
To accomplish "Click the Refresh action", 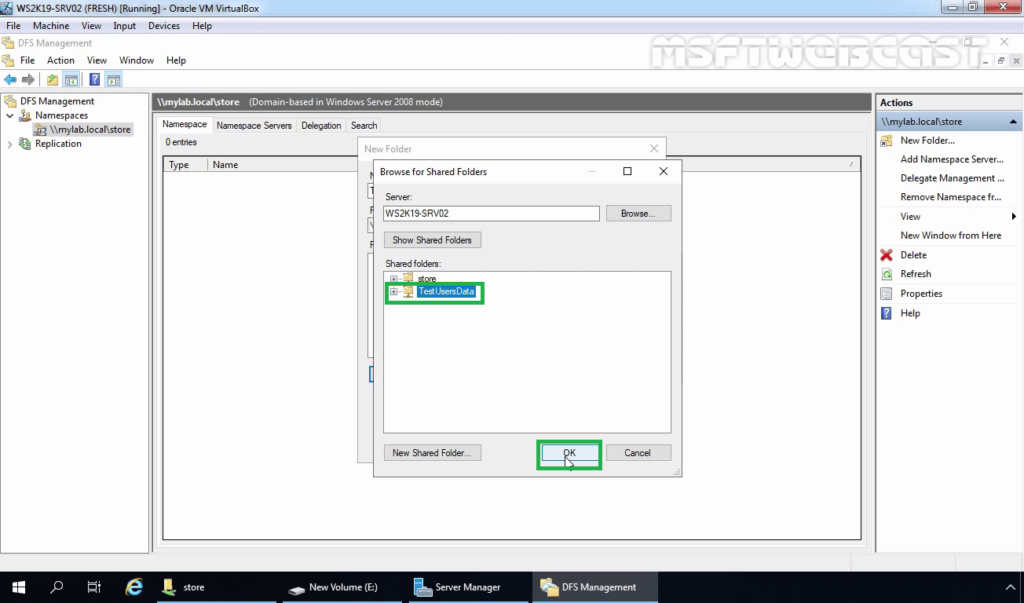I will click(916, 274).
